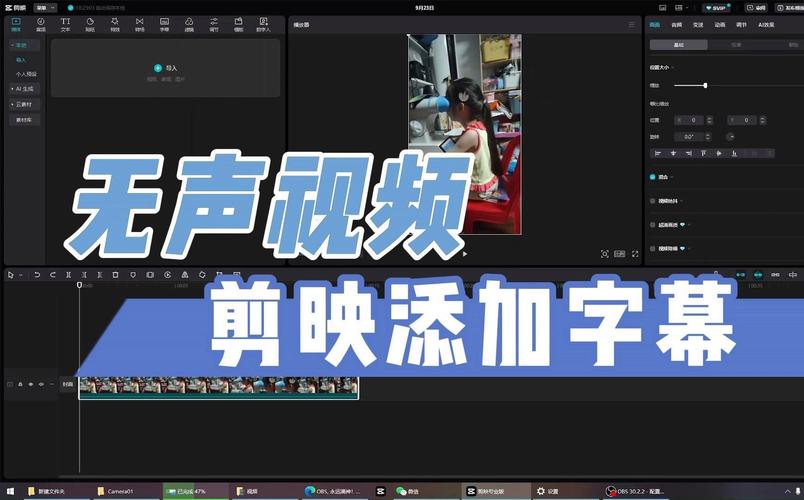Click the player fullscreen icon

635,254
